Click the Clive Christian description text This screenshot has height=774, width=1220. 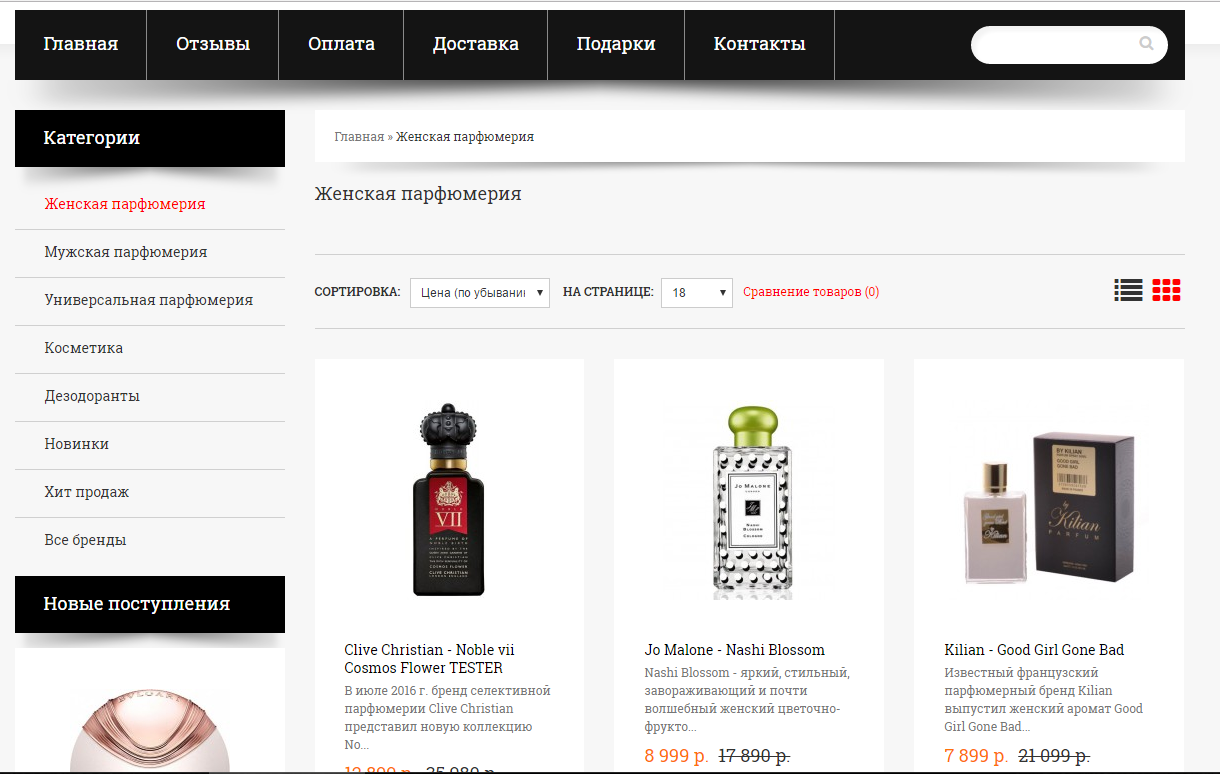pos(447,718)
